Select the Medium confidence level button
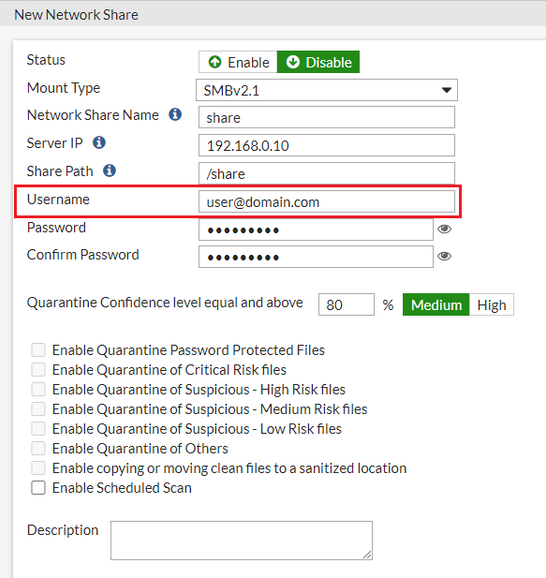The image size is (546, 578). coord(436,304)
